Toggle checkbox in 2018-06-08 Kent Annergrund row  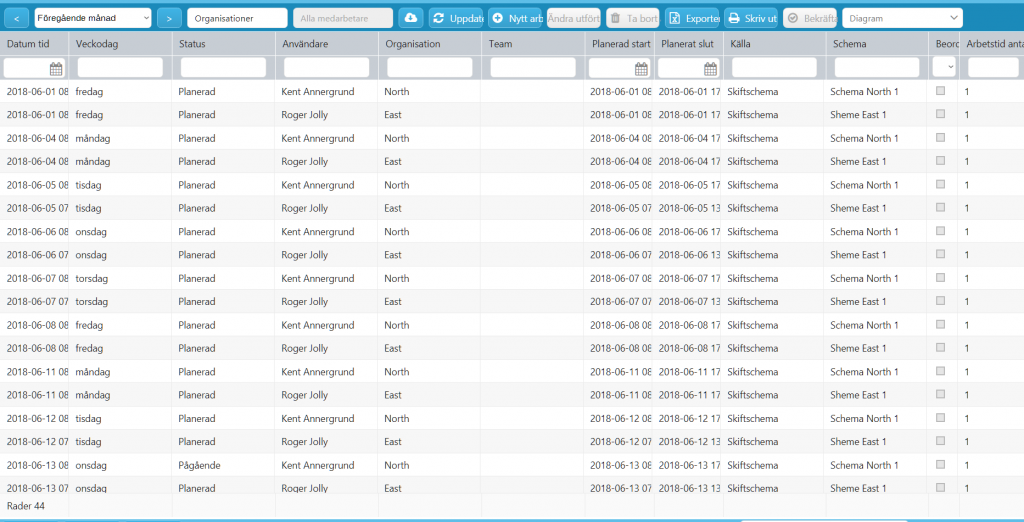(x=940, y=324)
